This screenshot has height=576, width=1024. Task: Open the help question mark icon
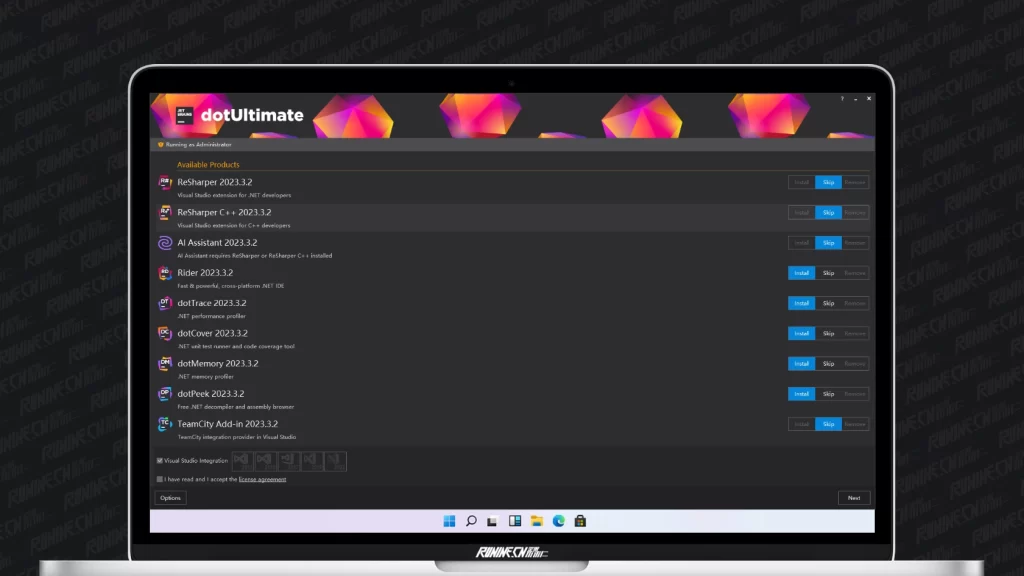coord(843,99)
